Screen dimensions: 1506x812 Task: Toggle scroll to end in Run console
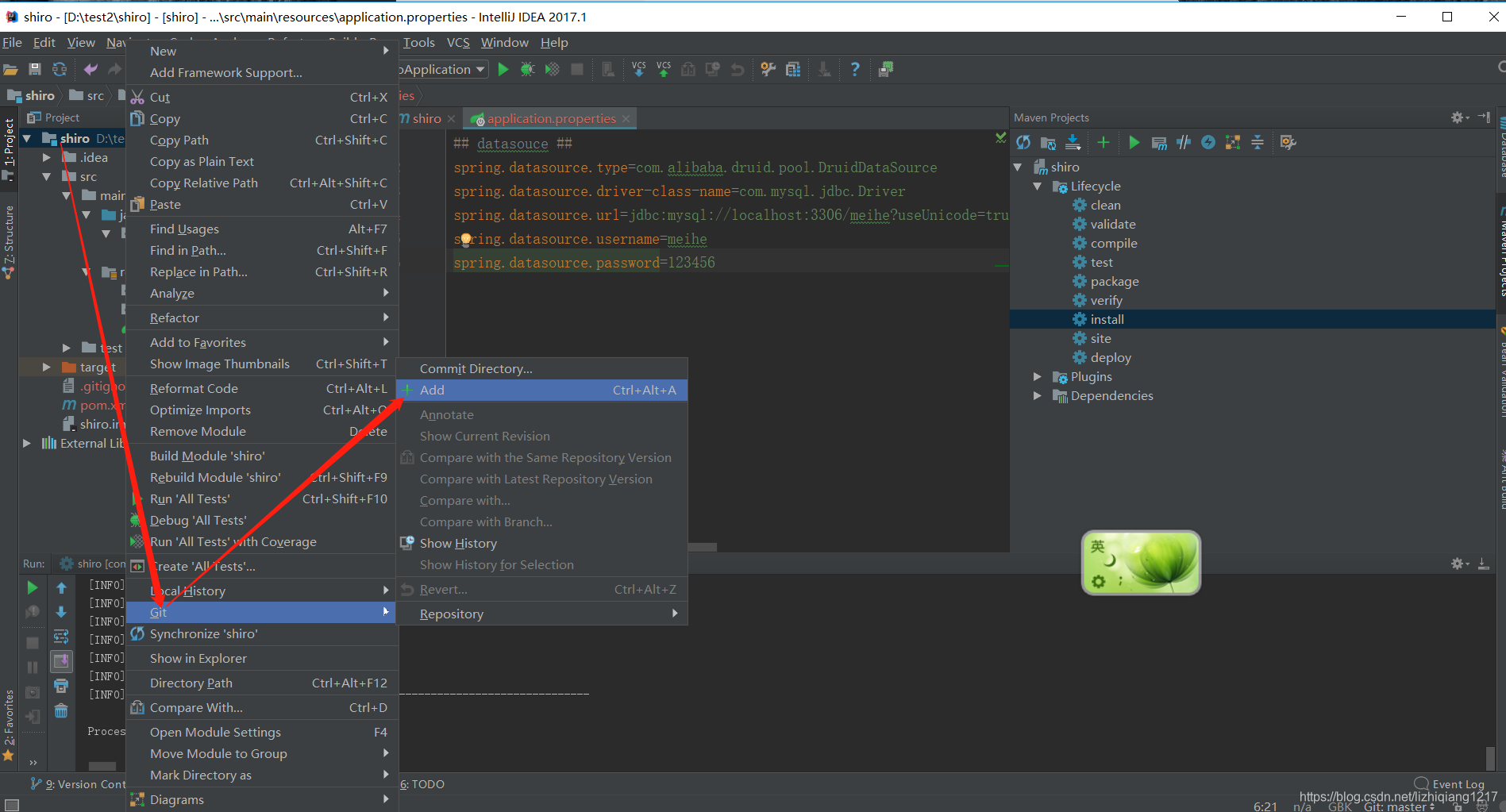[61, 661]
